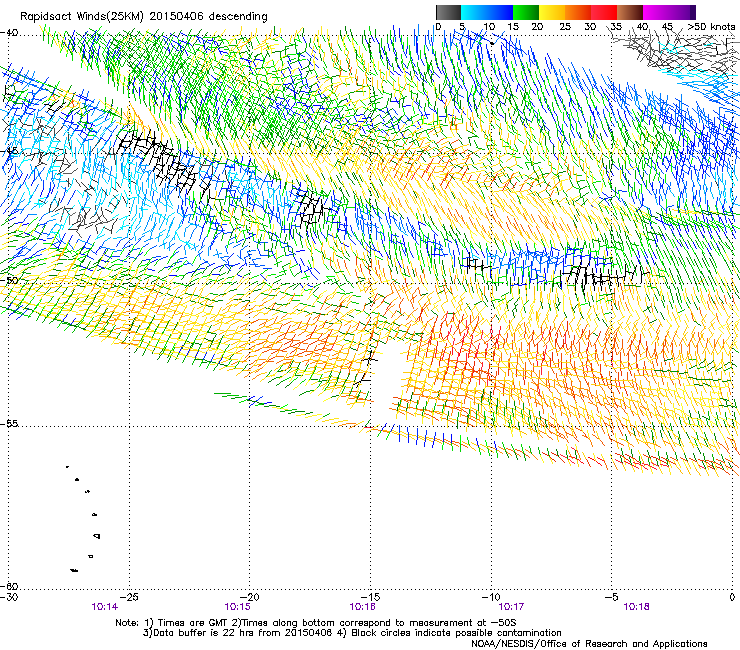740x650 pixels.
Task: Click the 'Rapidscat Winds(25KM) 20150406 descending' title
Action: [x=143, y=17]
